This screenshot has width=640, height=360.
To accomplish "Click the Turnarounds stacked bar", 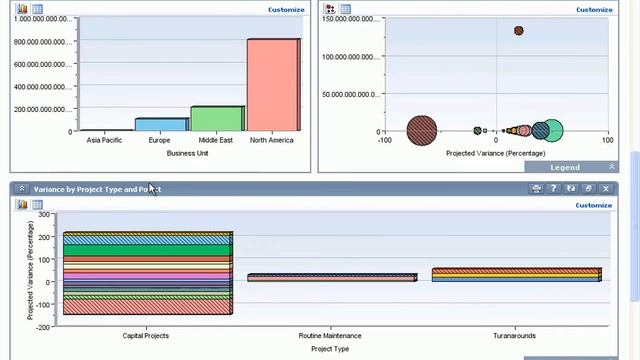I will tap(517, 275).
